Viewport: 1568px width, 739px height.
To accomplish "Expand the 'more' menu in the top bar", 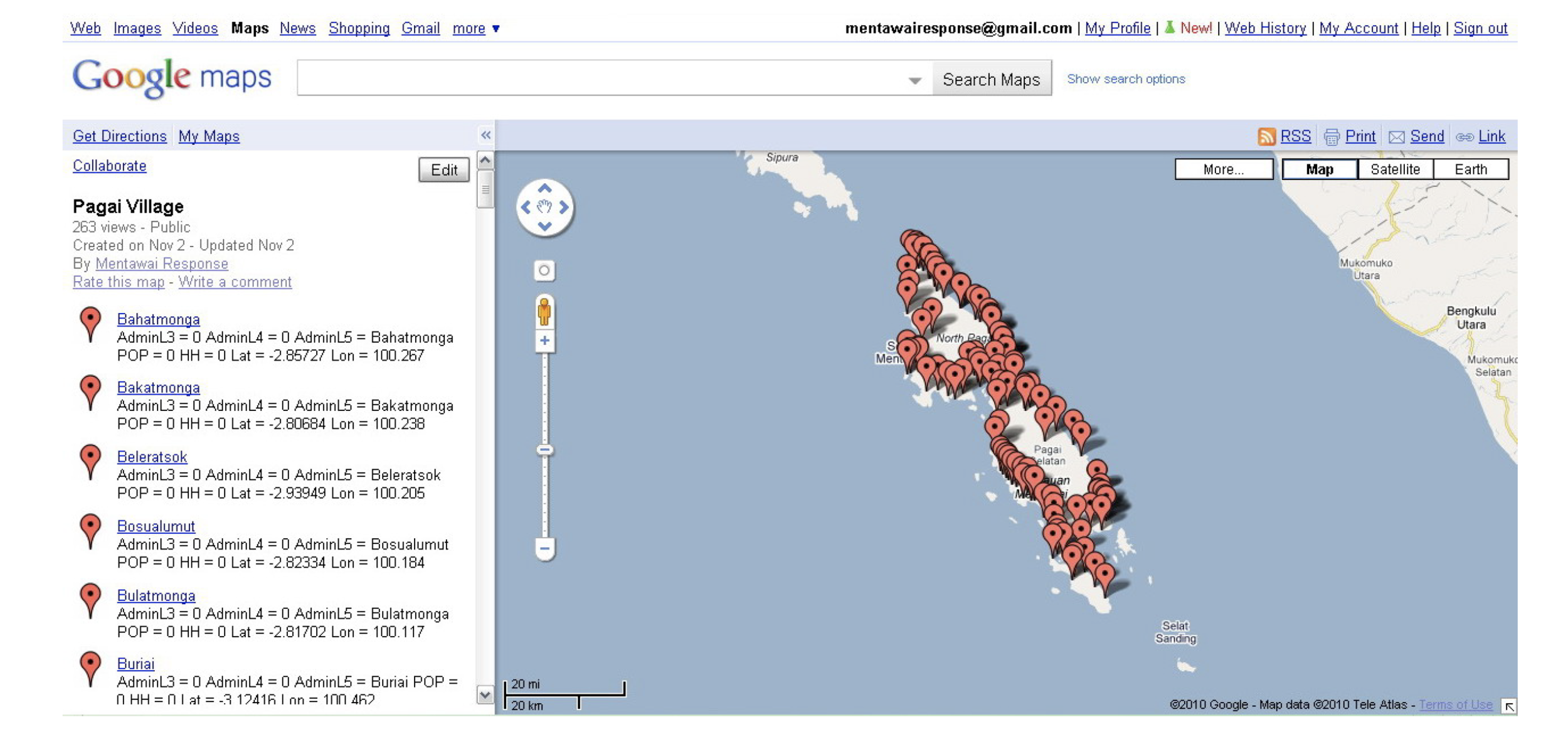I will (476, 28).
